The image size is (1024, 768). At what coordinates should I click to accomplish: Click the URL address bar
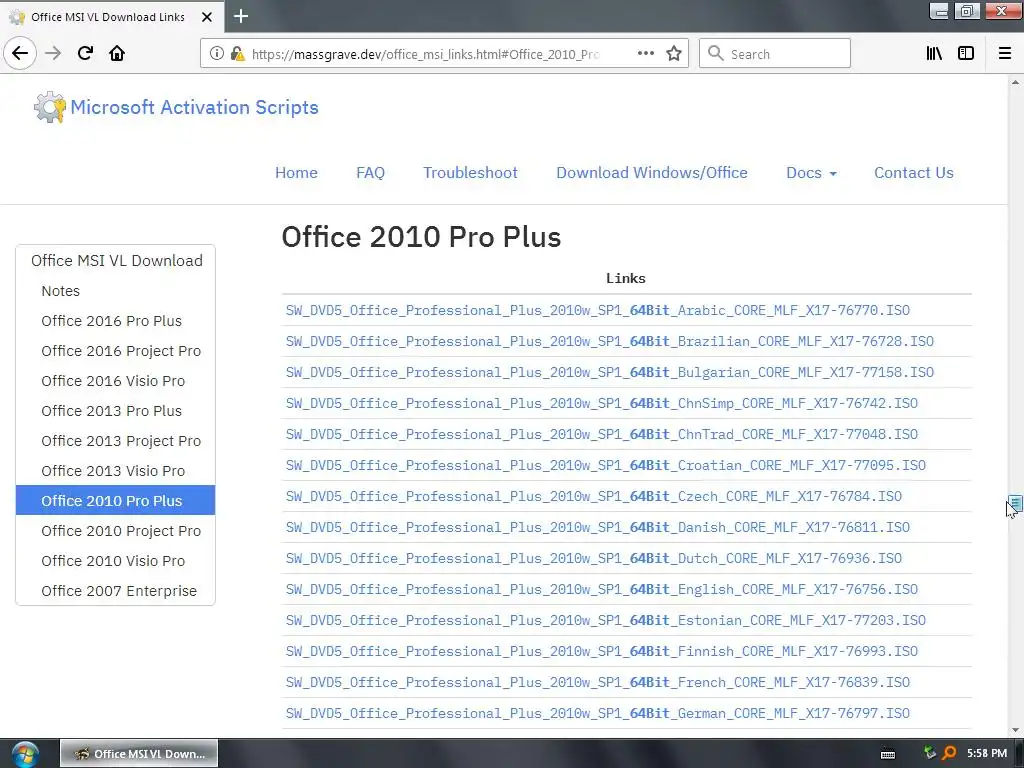pyautogui.click(x=424, y=54)
